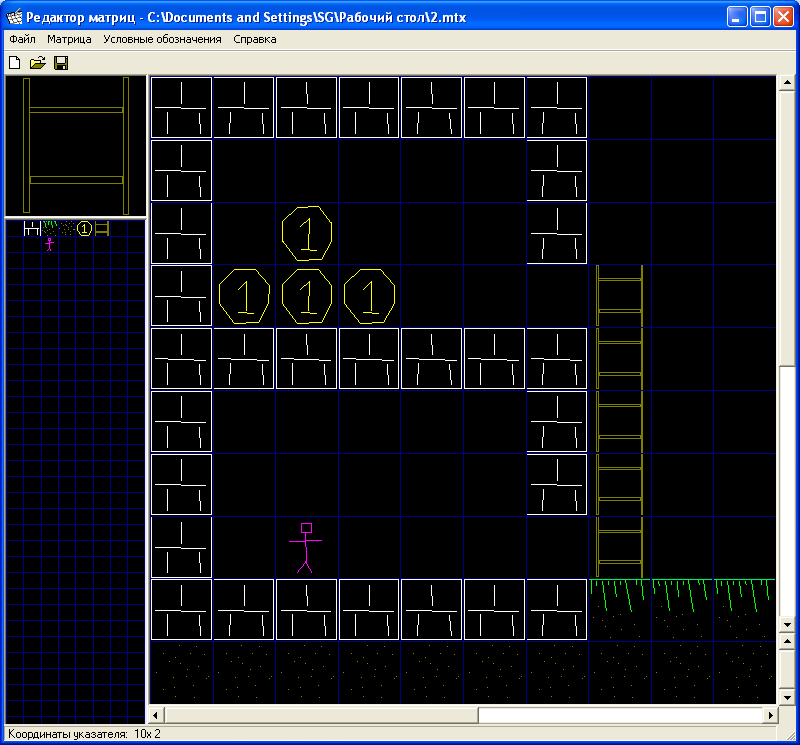The image size is (800, 745).
Task: Click the bottom-left corner brick tile
Action: tap(182, 609)
